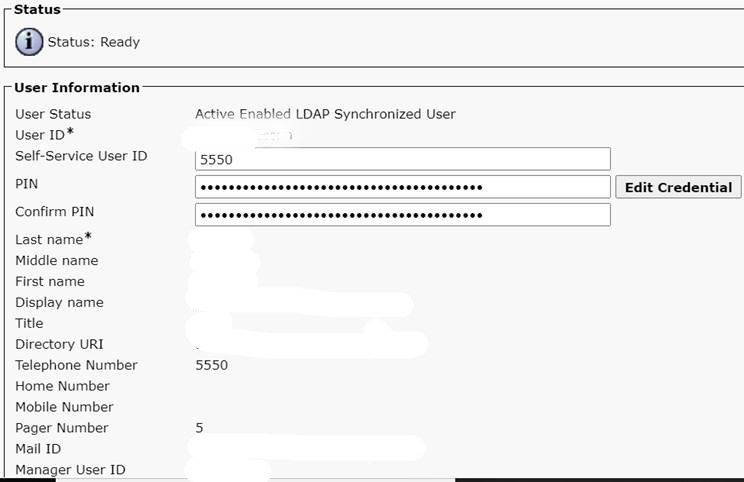The width and height of the screenshot is (744, 482).
Task: Click the blue info status icon
Action: [x=29, y=42]
